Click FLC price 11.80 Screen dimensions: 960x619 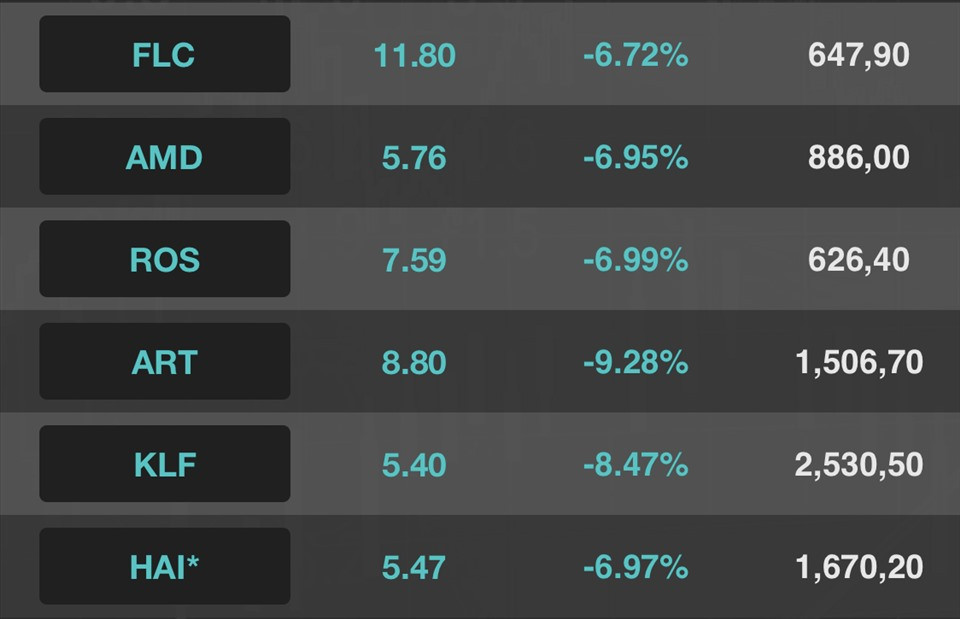pyautogui.click(x=414, y=55)
